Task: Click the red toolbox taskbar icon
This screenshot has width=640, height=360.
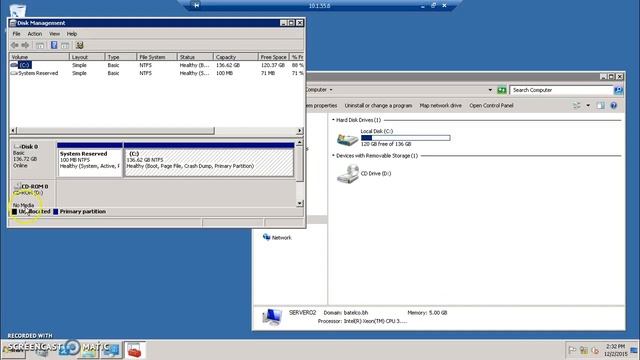Action: click(x=134, y=350)
